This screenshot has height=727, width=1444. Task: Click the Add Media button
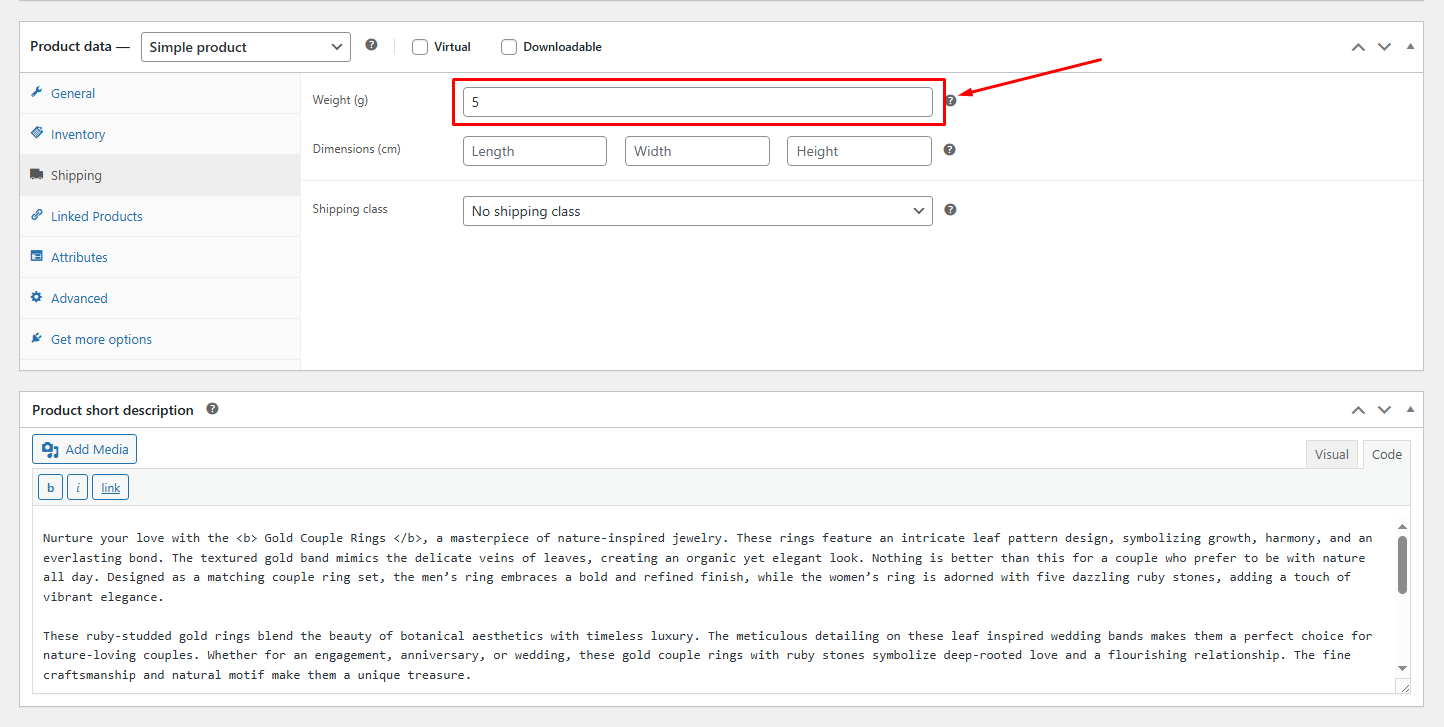tap(84, 449)
